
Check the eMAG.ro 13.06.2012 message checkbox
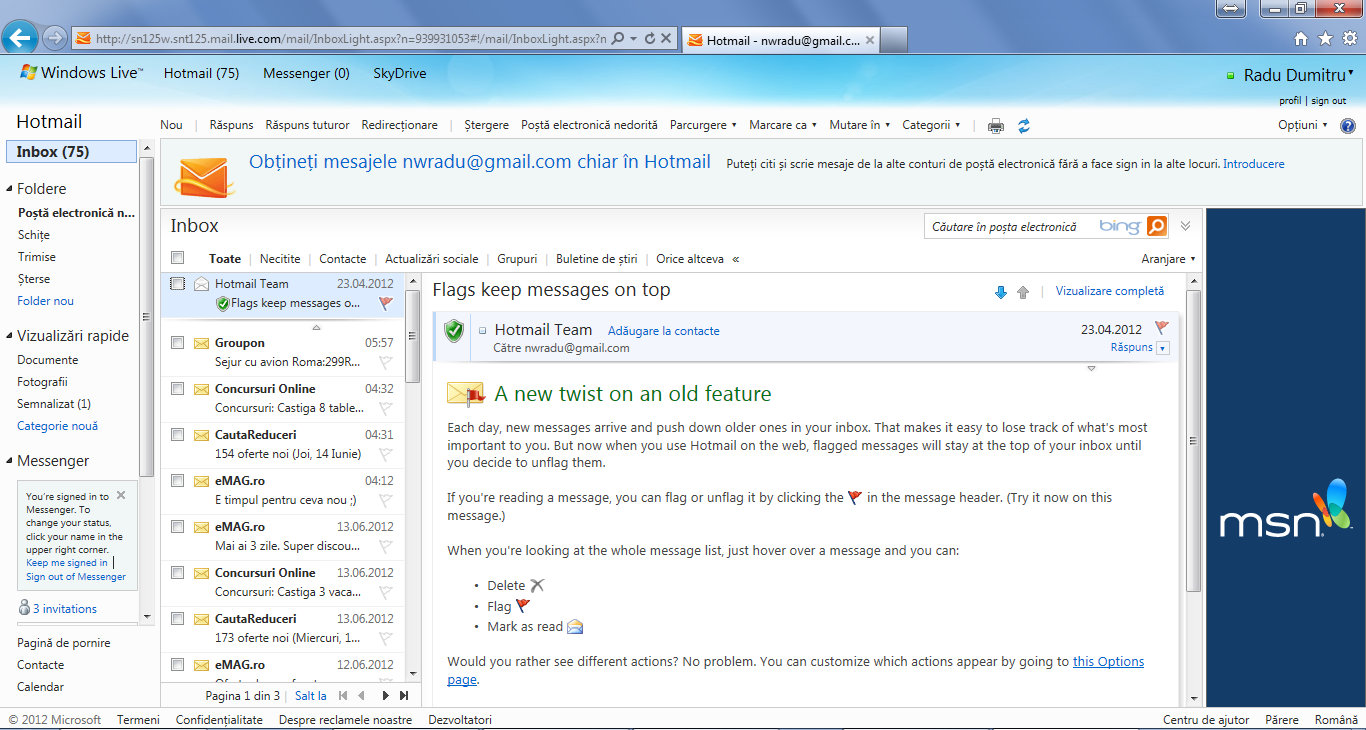click(x=177, y=527)
